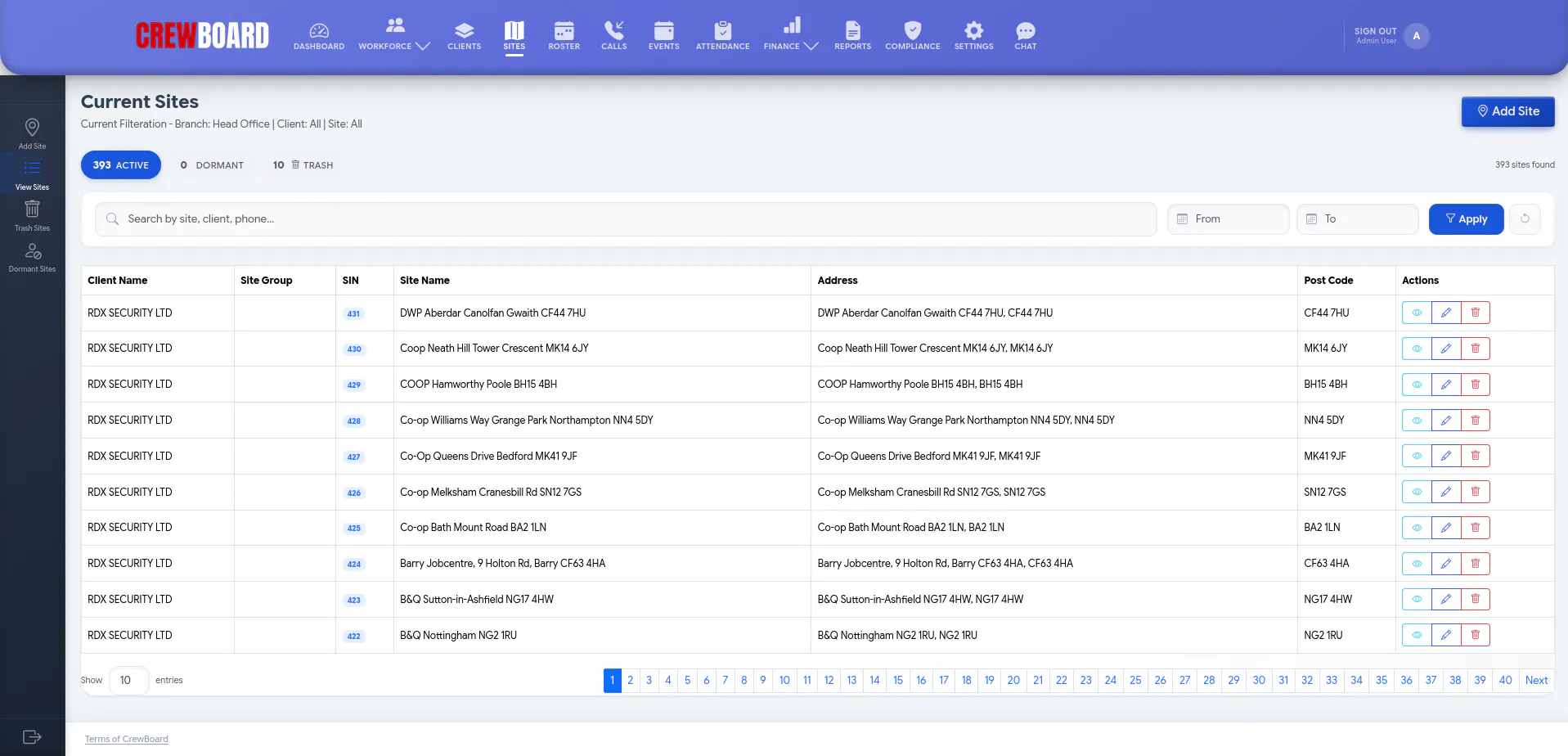View the Co-op Williams Way site details
Image resolution: width=1568 pixels, height=756 pixels.
click(1417, 421)
